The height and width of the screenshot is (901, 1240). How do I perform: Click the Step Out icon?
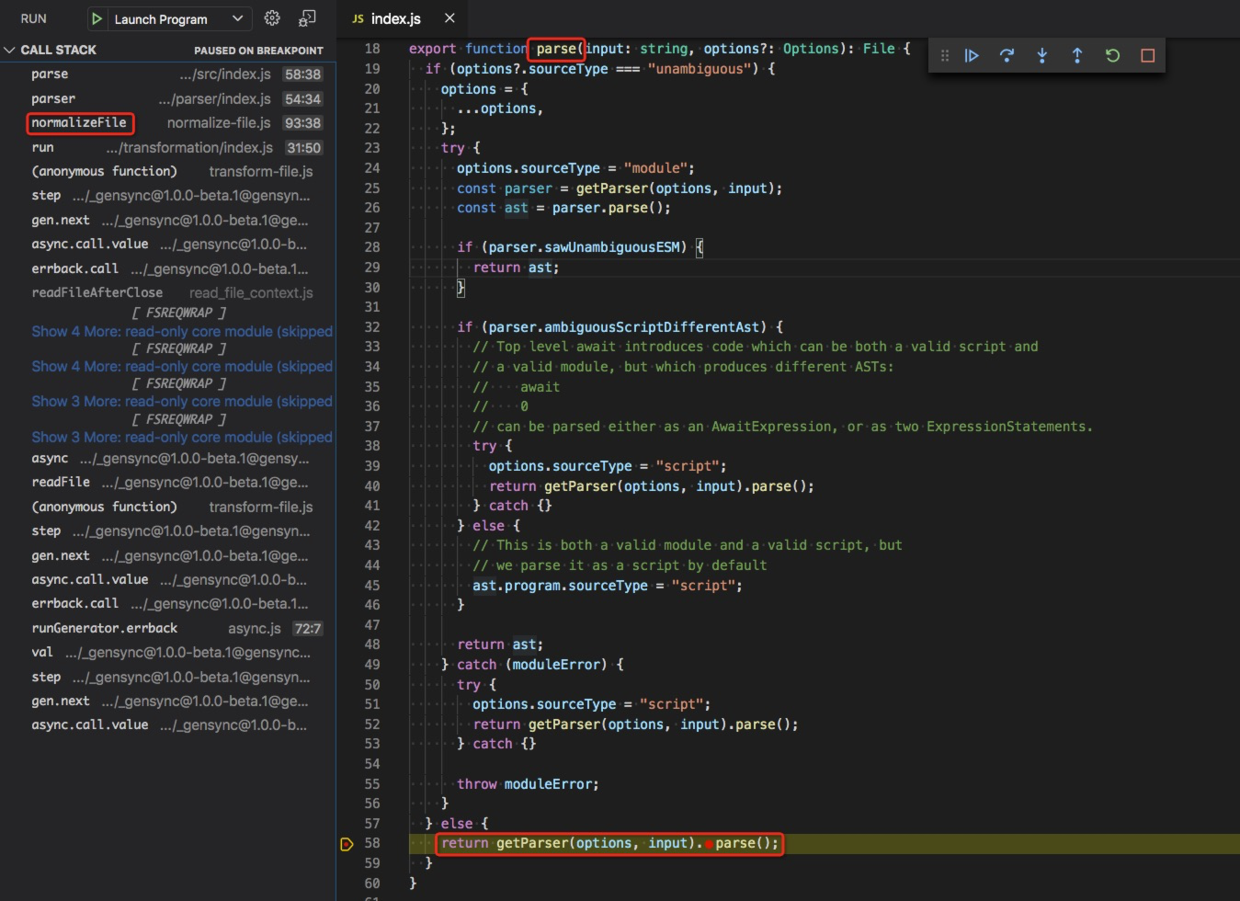click(x=1076, y=55)
